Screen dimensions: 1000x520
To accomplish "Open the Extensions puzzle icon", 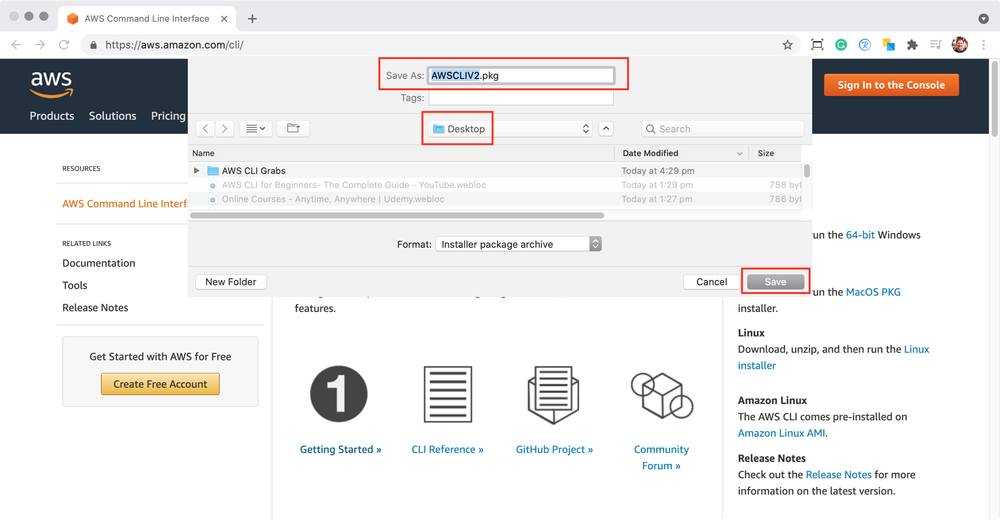I will pos(912,45).
